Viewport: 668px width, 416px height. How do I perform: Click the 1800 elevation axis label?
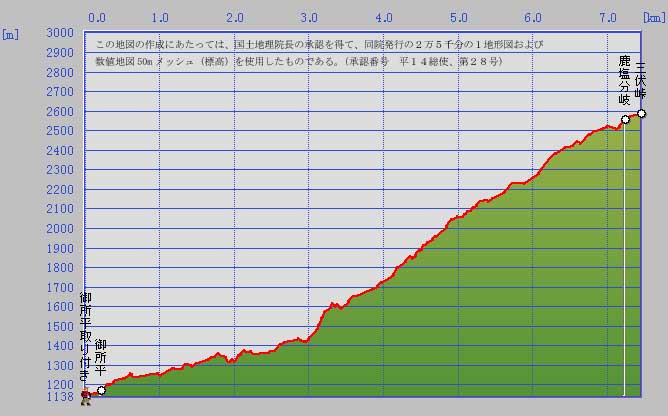(60, 268)
